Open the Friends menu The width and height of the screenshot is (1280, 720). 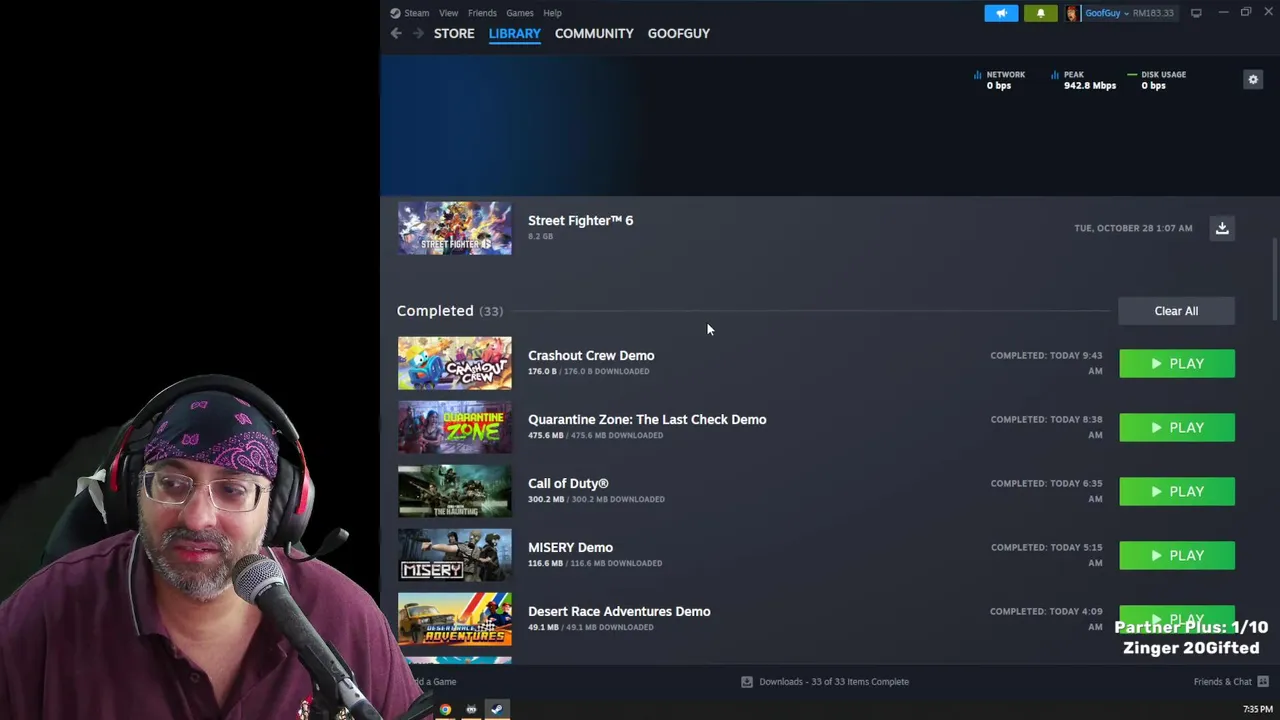tap(482, 13)
